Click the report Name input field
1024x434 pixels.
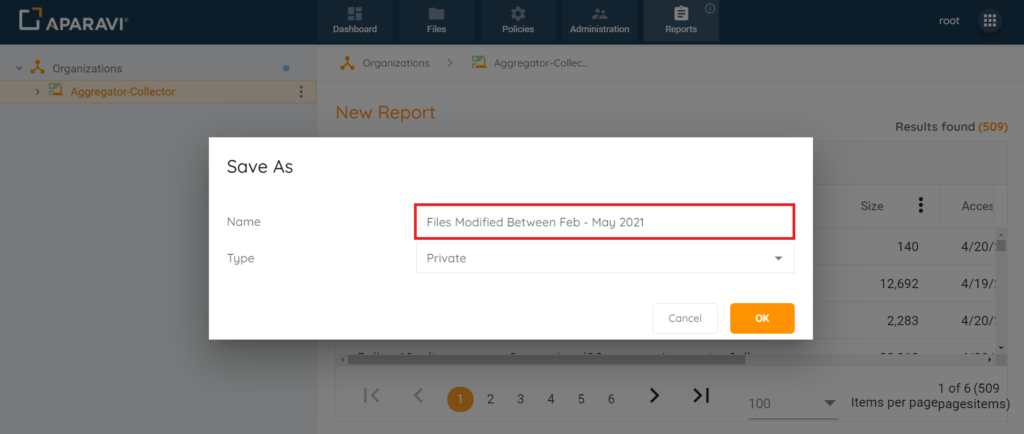point(605,222)
